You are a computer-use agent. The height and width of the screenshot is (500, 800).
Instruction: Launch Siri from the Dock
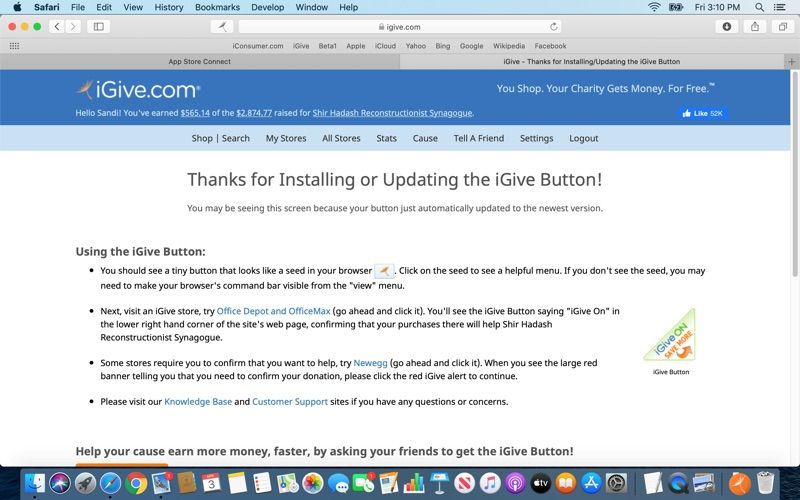click(61, 483)
